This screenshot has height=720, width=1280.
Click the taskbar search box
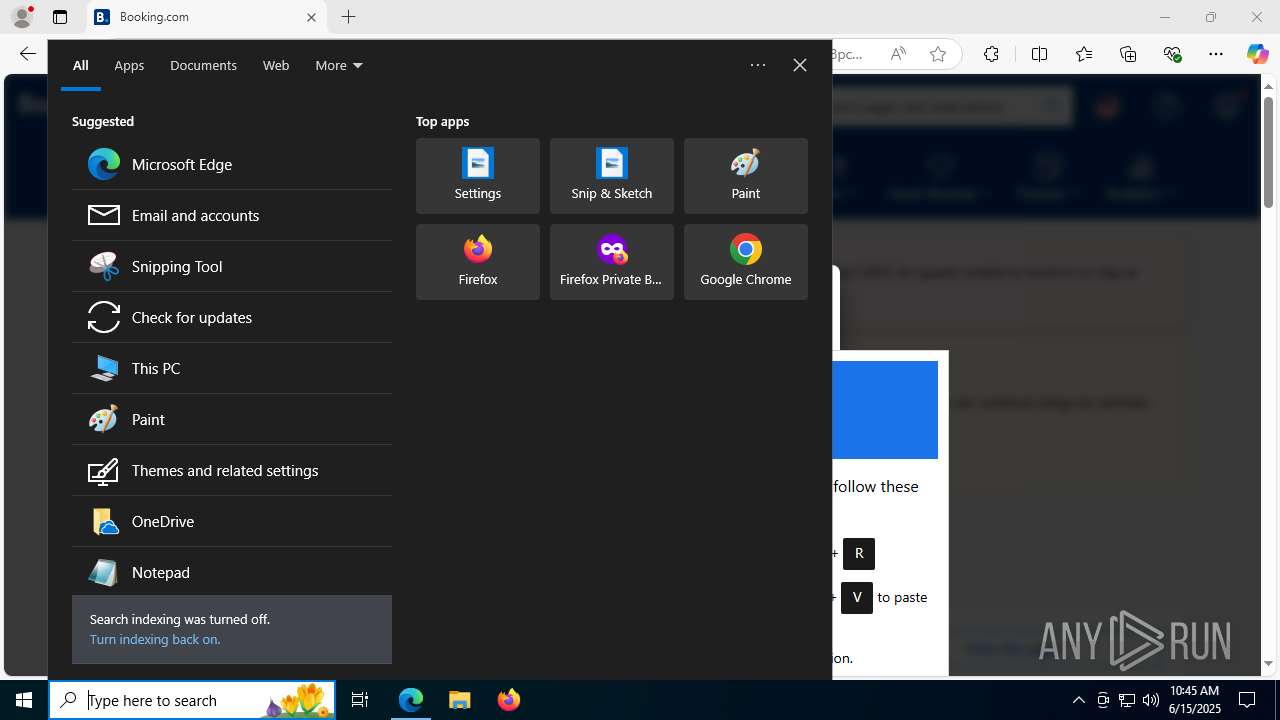pyautogui.click(x=192, y=700)
